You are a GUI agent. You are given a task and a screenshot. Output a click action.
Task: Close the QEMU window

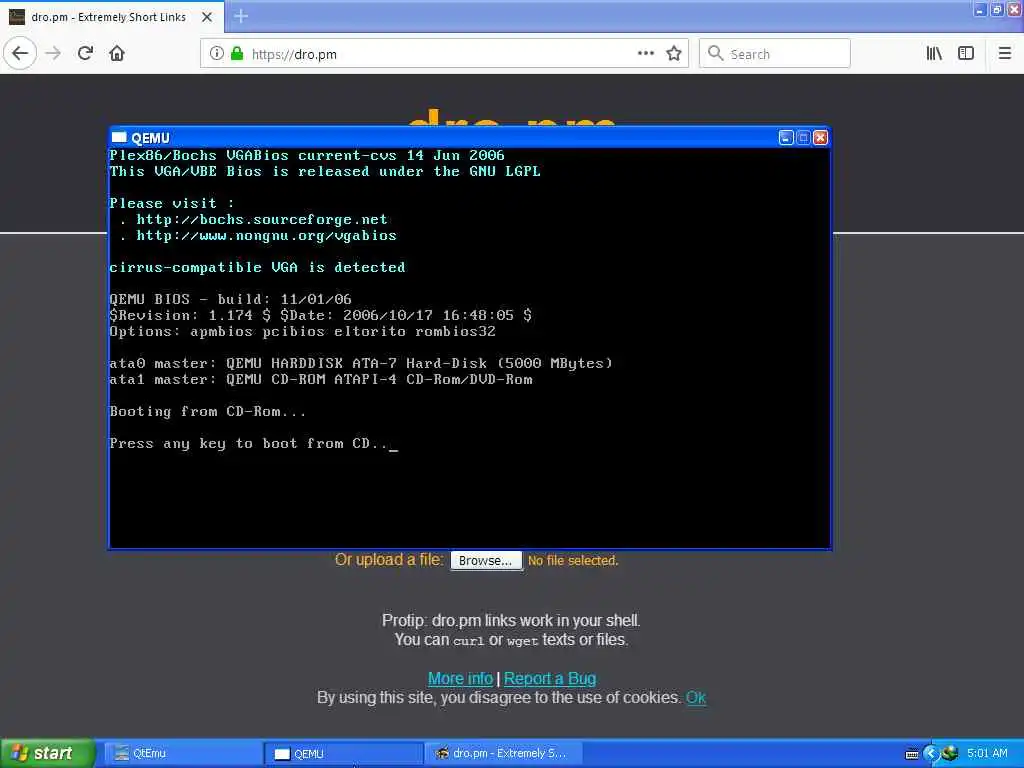(x=820, y=138)
